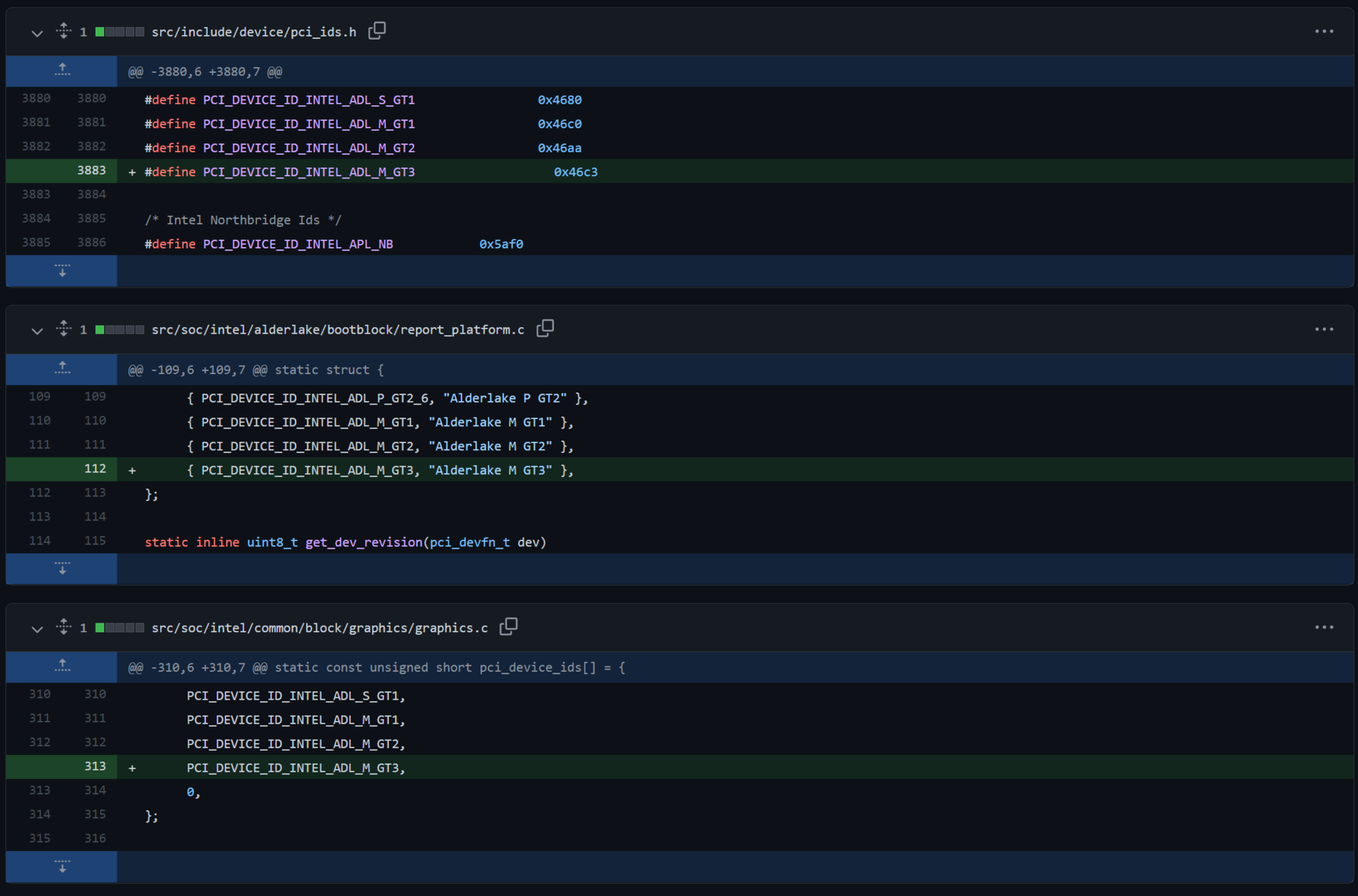
Task: Click line number 115 for get_dev_revision
Action: pyautogui.click(x=95, y=541)
